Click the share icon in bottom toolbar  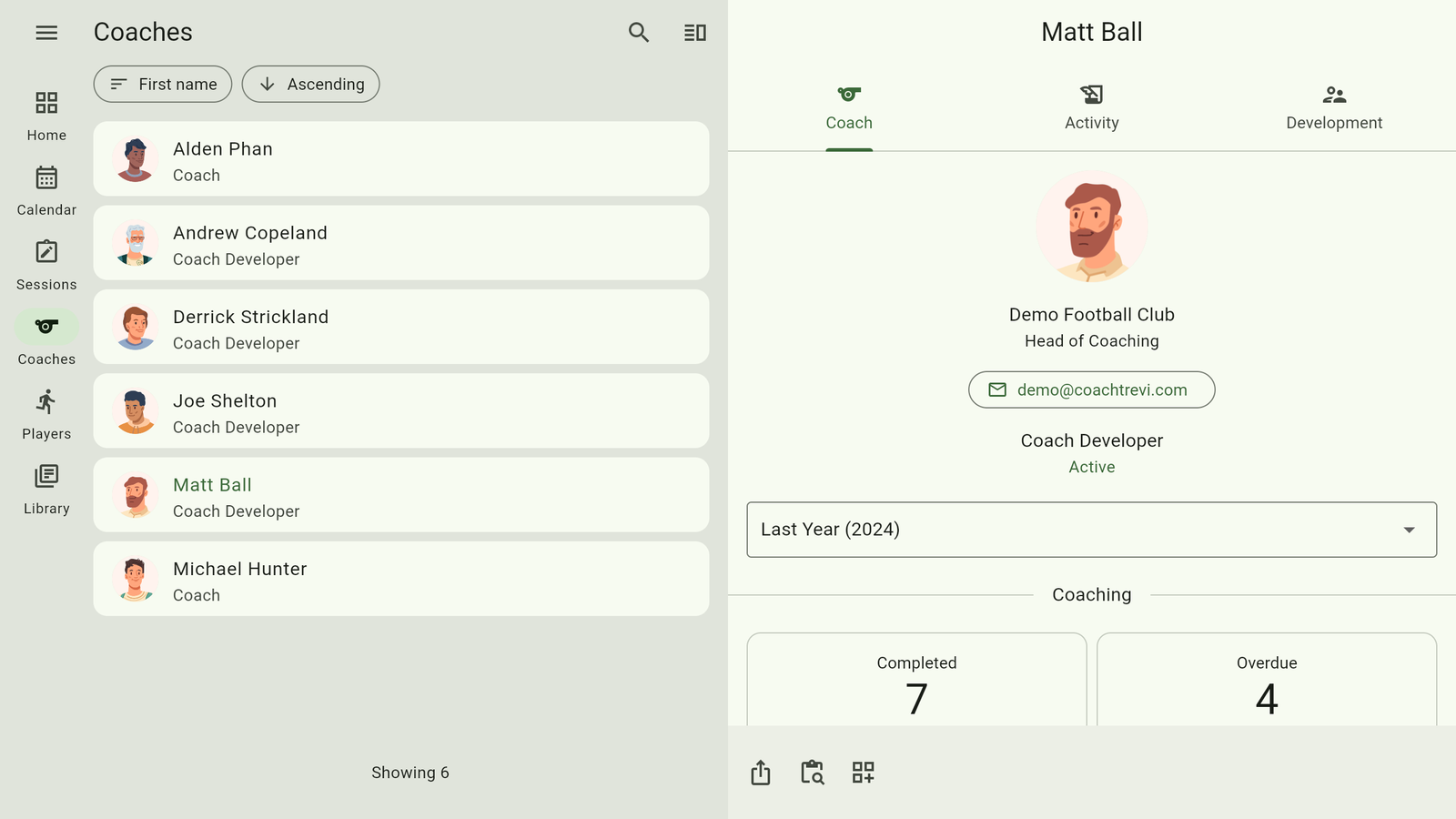point(761,773)
